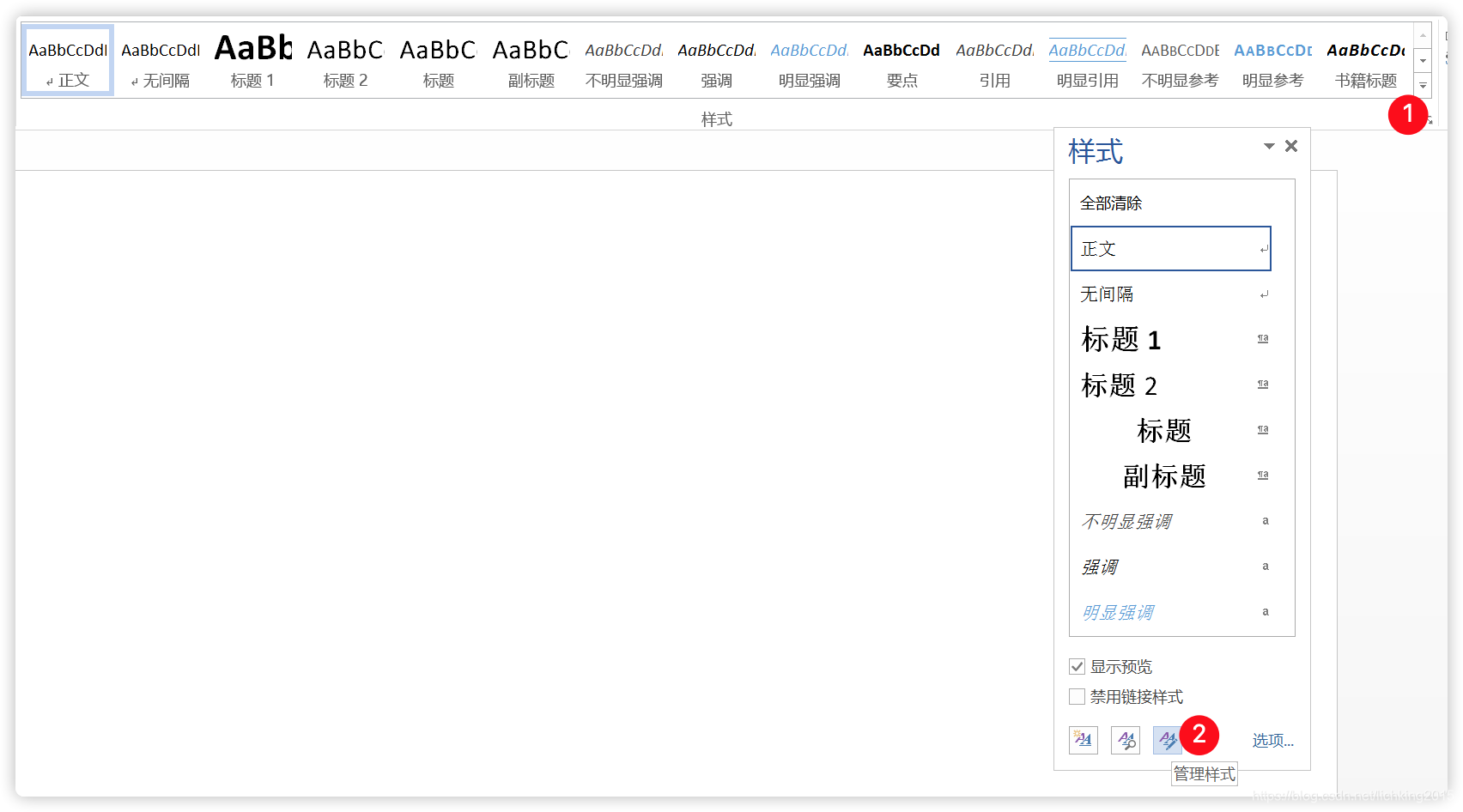The height and width of the screenshot is (812, 1463).
Task: Select 全部清除 in the styles list
Action: [x=1171, y=203]
